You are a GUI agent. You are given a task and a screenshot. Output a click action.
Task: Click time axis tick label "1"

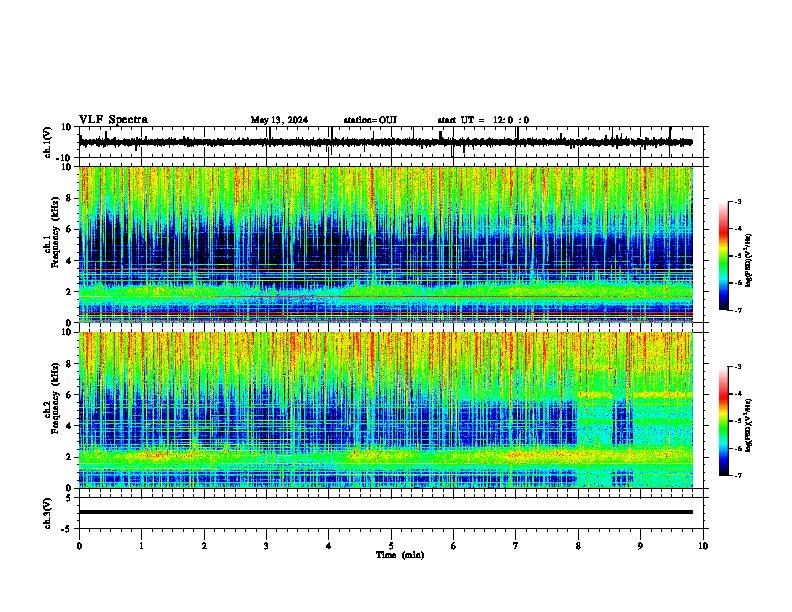click(x=141, y=546)
